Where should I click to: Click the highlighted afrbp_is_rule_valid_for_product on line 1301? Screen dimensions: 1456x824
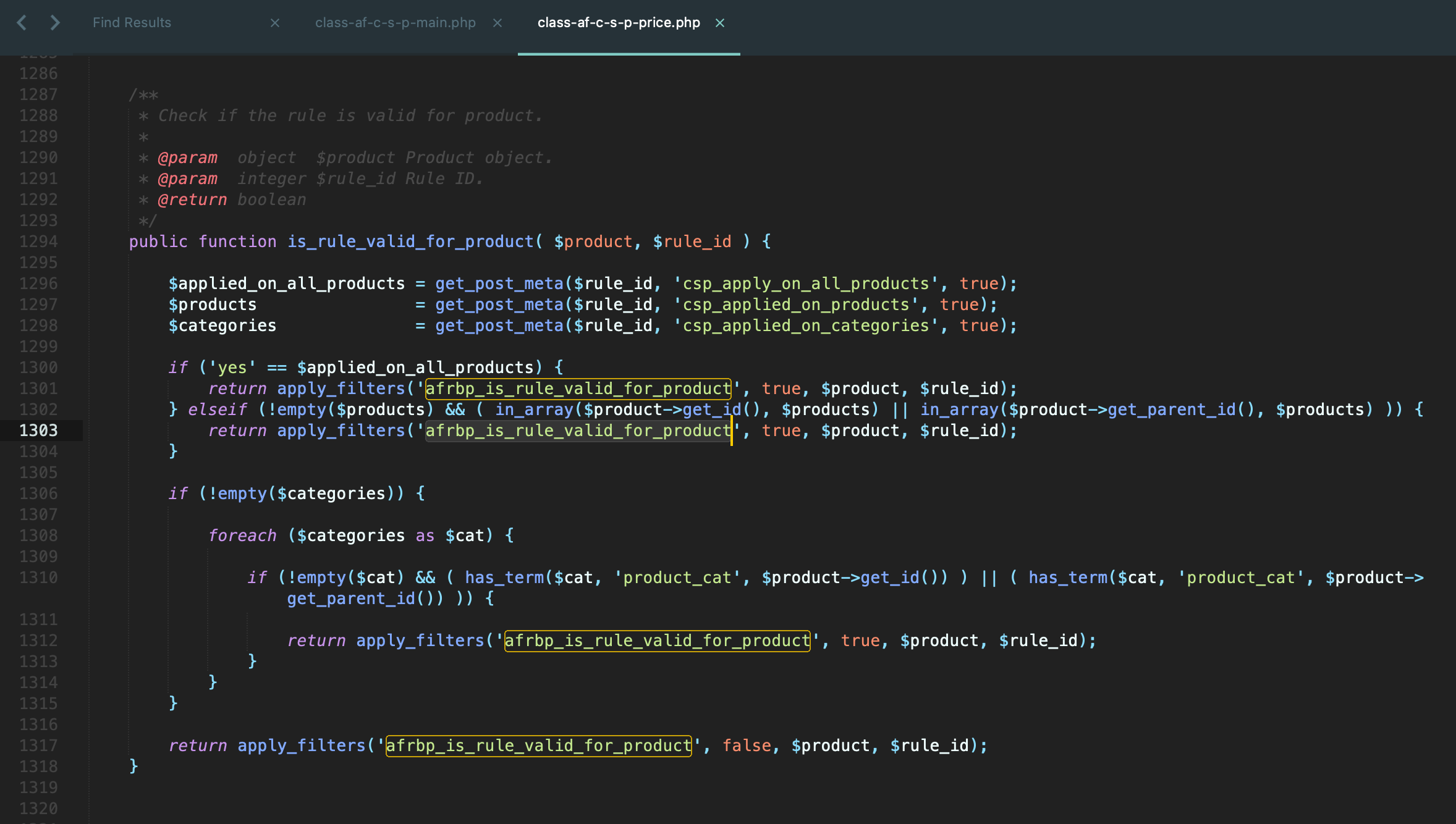point(578,389)
